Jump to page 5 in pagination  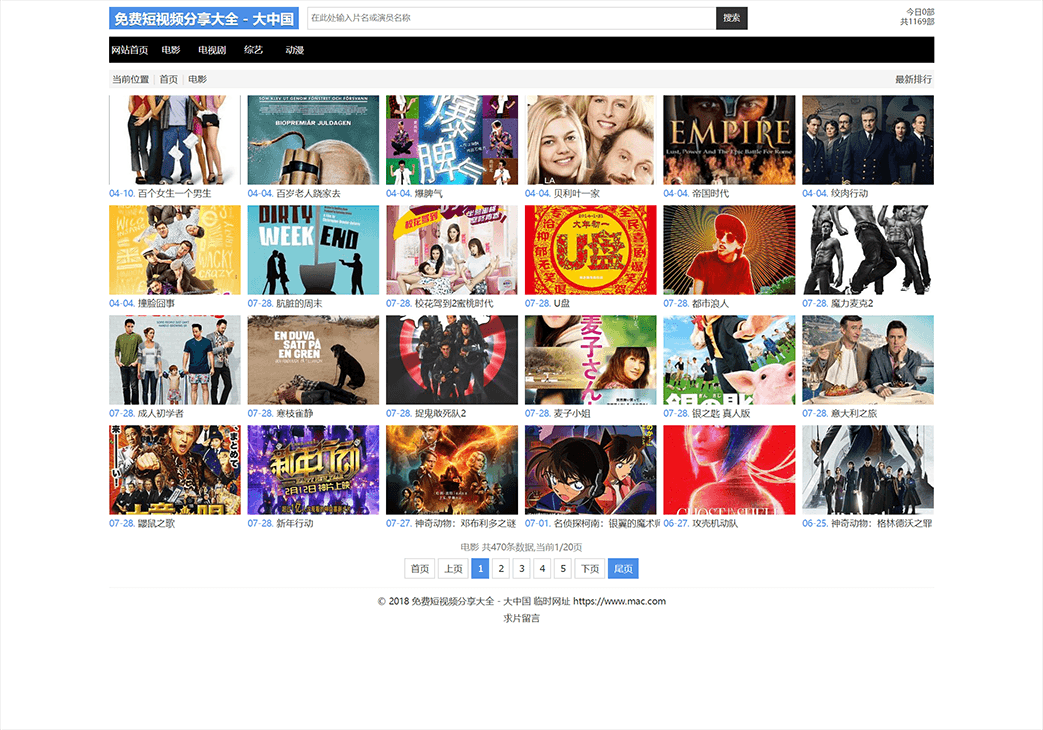pos(563,569)
